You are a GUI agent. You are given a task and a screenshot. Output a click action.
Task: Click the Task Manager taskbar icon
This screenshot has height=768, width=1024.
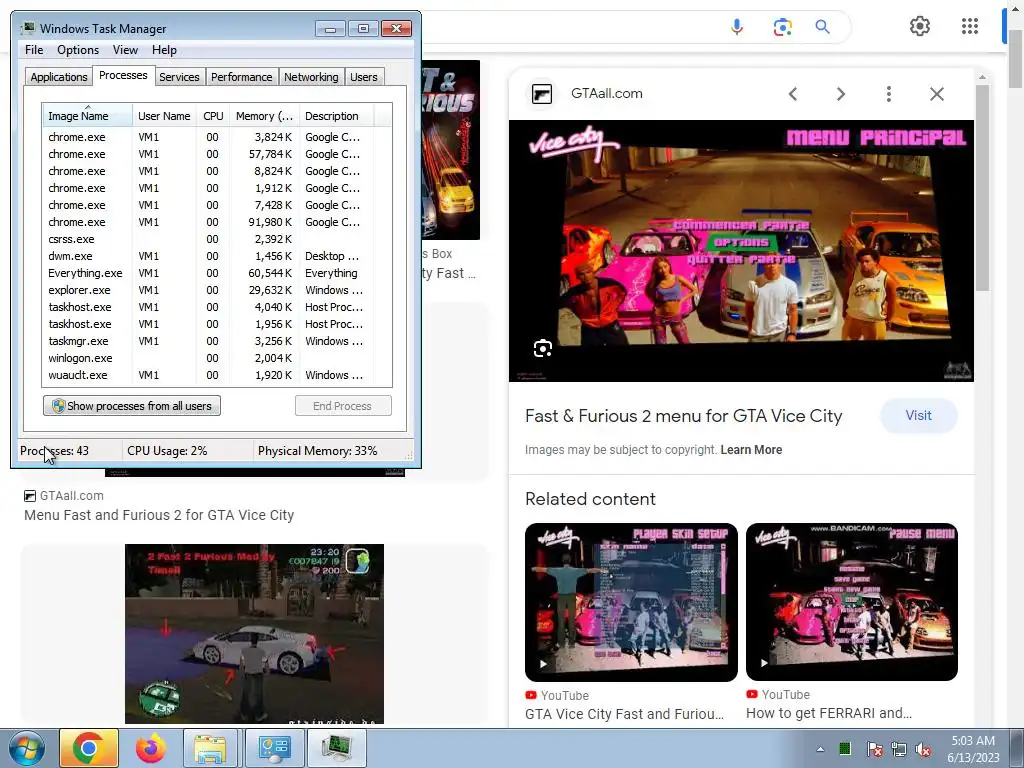click(x=336, y=748)
